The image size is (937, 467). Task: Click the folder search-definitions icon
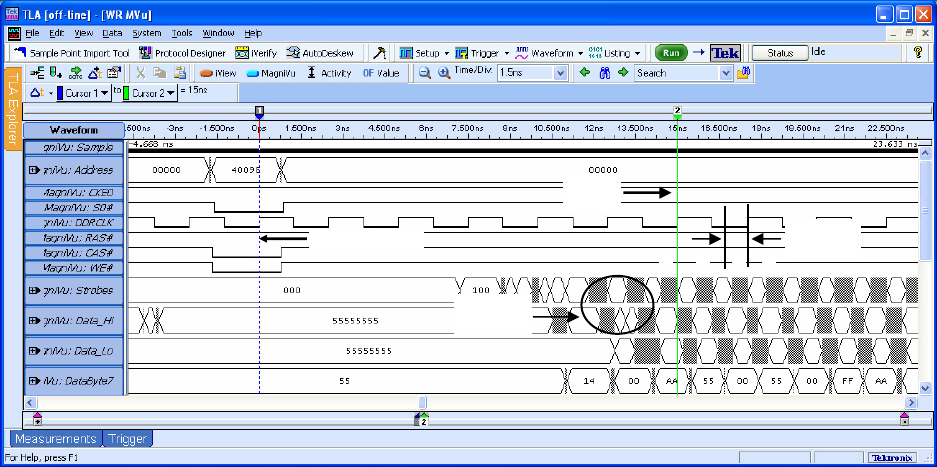(x=743, y=73)
